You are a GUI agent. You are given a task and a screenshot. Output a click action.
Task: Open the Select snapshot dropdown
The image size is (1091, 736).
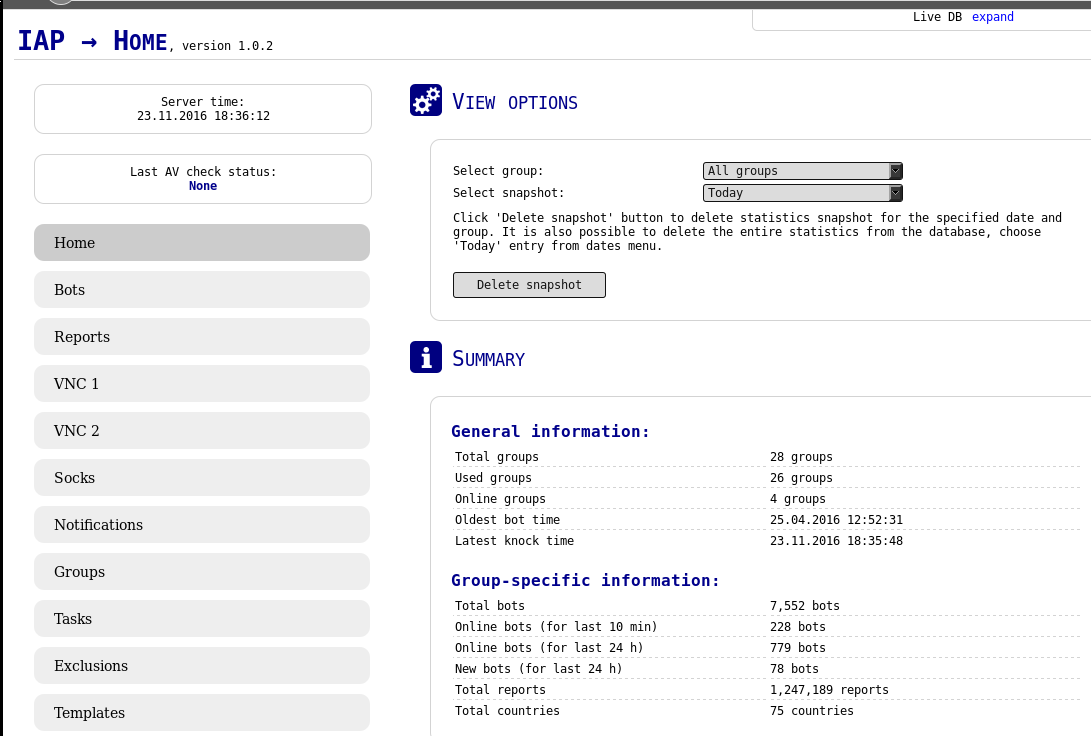802,193
